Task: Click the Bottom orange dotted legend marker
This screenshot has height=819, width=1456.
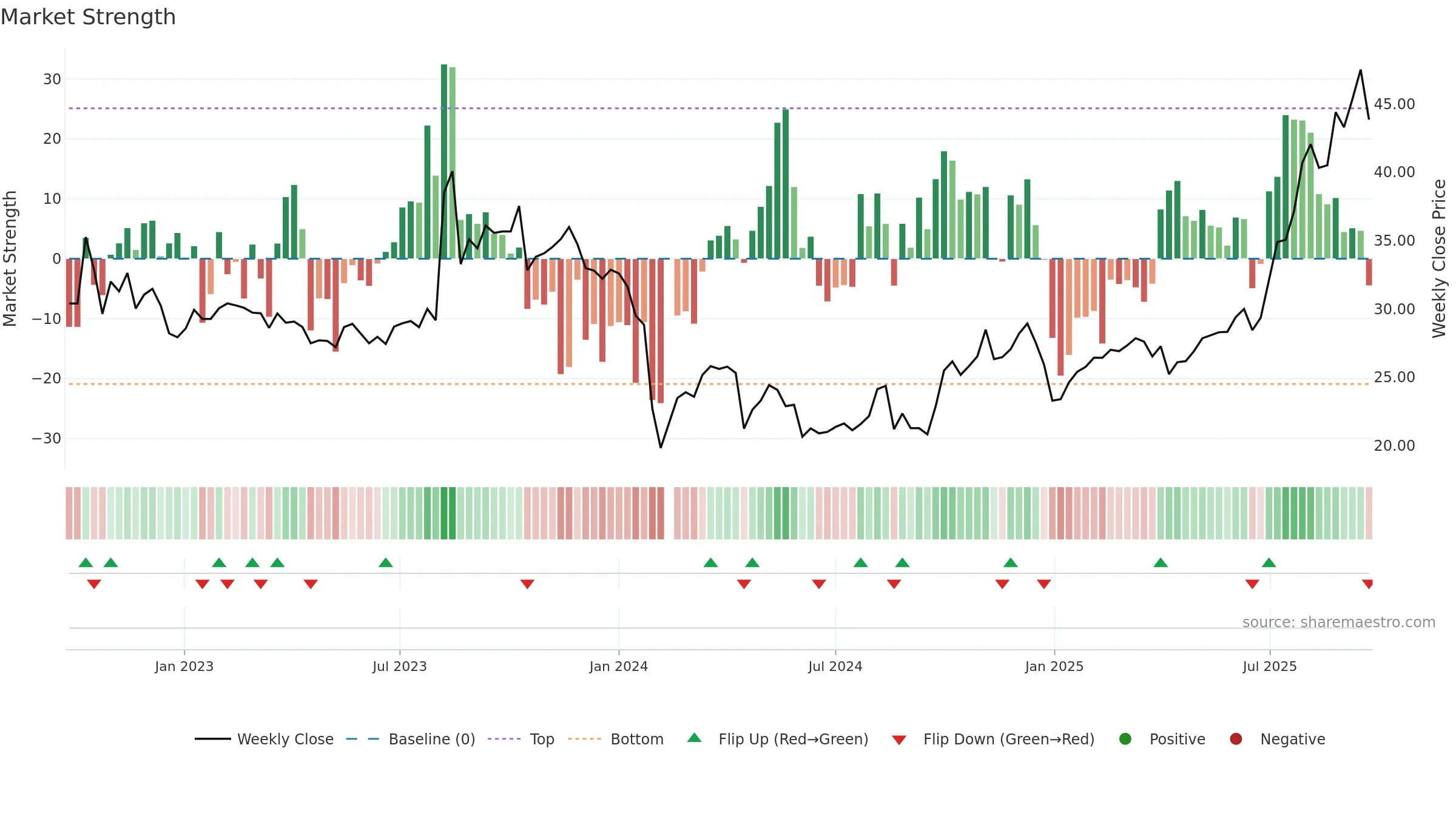Action: [x=585, y=739]
